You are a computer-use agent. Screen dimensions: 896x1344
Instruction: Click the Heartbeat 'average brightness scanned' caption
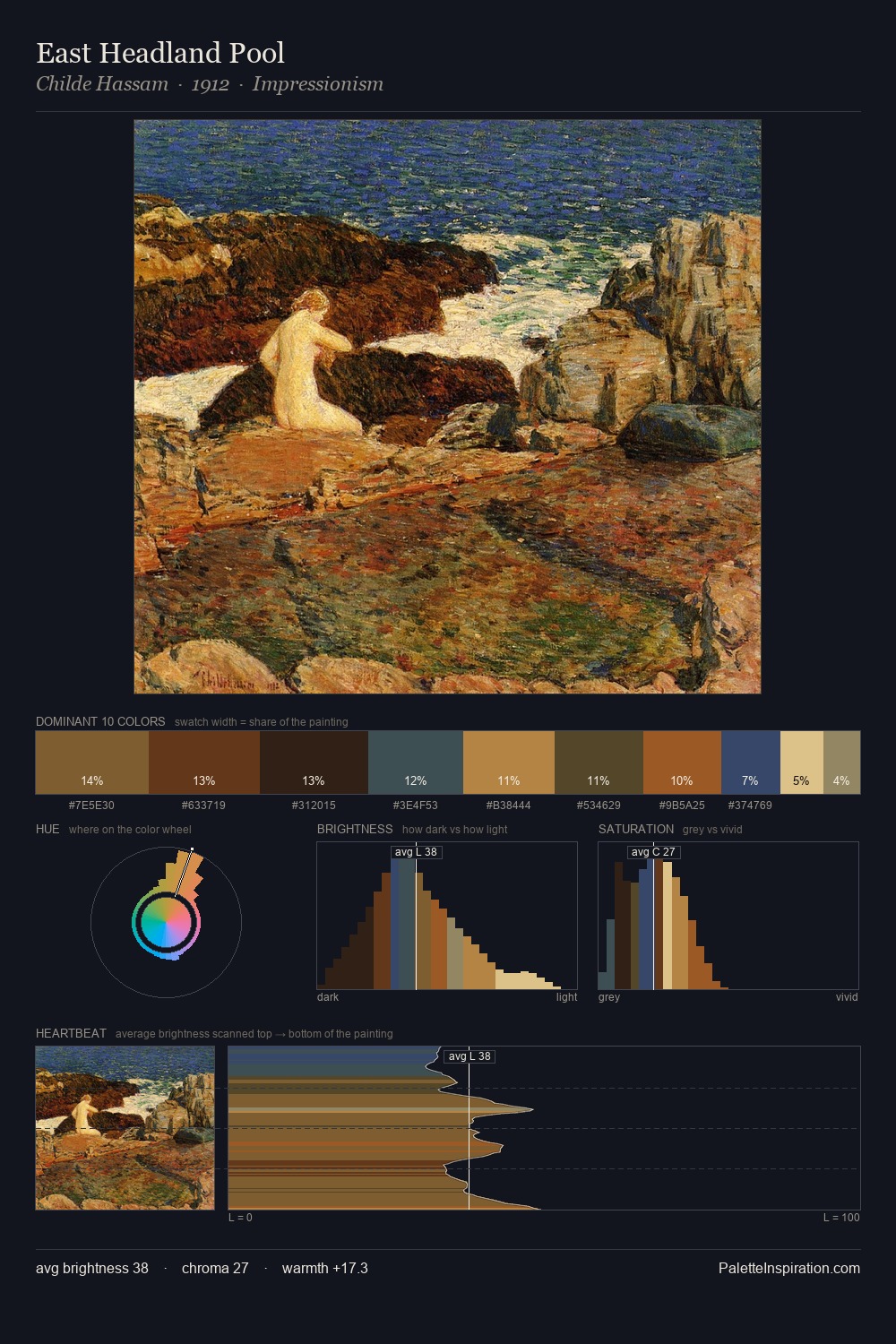pyautogui.click(x=254, y=1034)
